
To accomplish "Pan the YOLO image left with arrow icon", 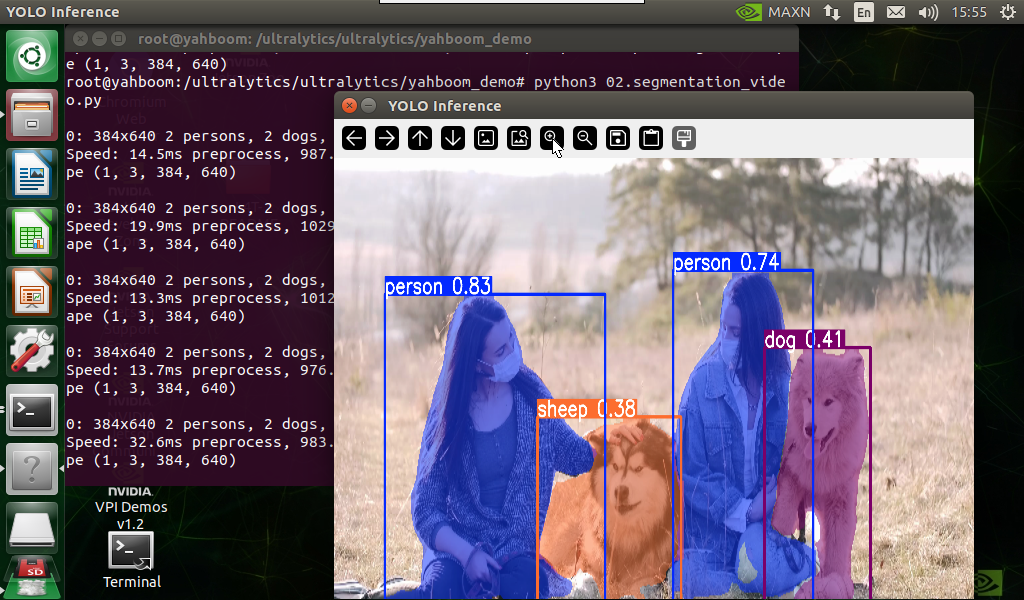I will pyautogui.click(x=354, y=138).
